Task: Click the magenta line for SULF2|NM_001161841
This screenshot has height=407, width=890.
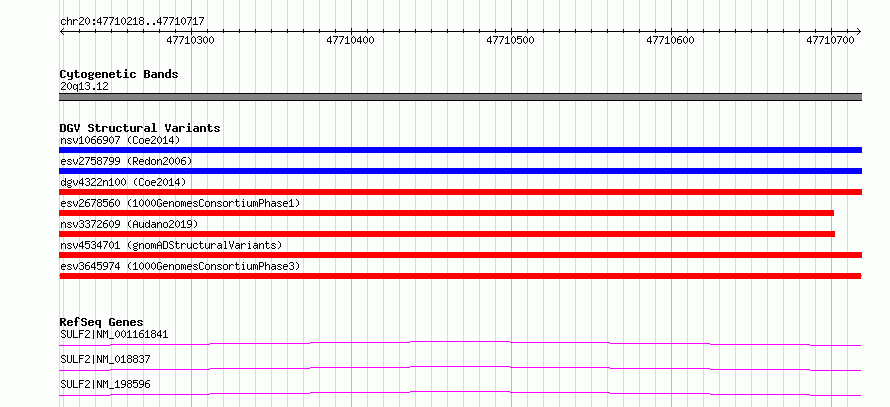Action: (x=460, y=343)
